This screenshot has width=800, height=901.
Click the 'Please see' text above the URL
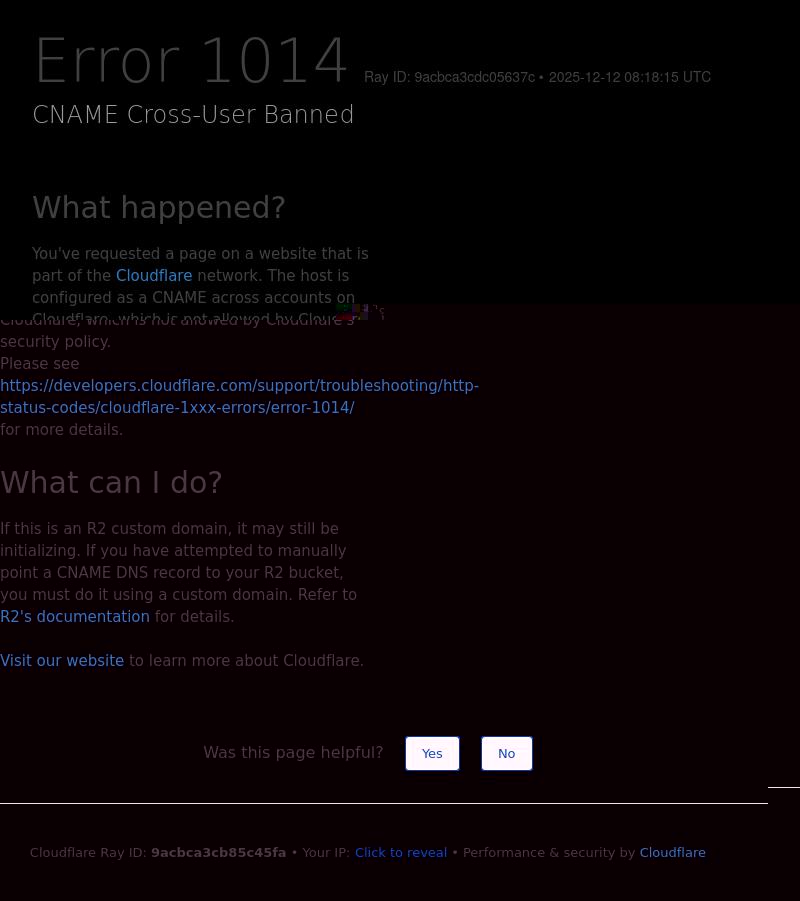point(39,364)
